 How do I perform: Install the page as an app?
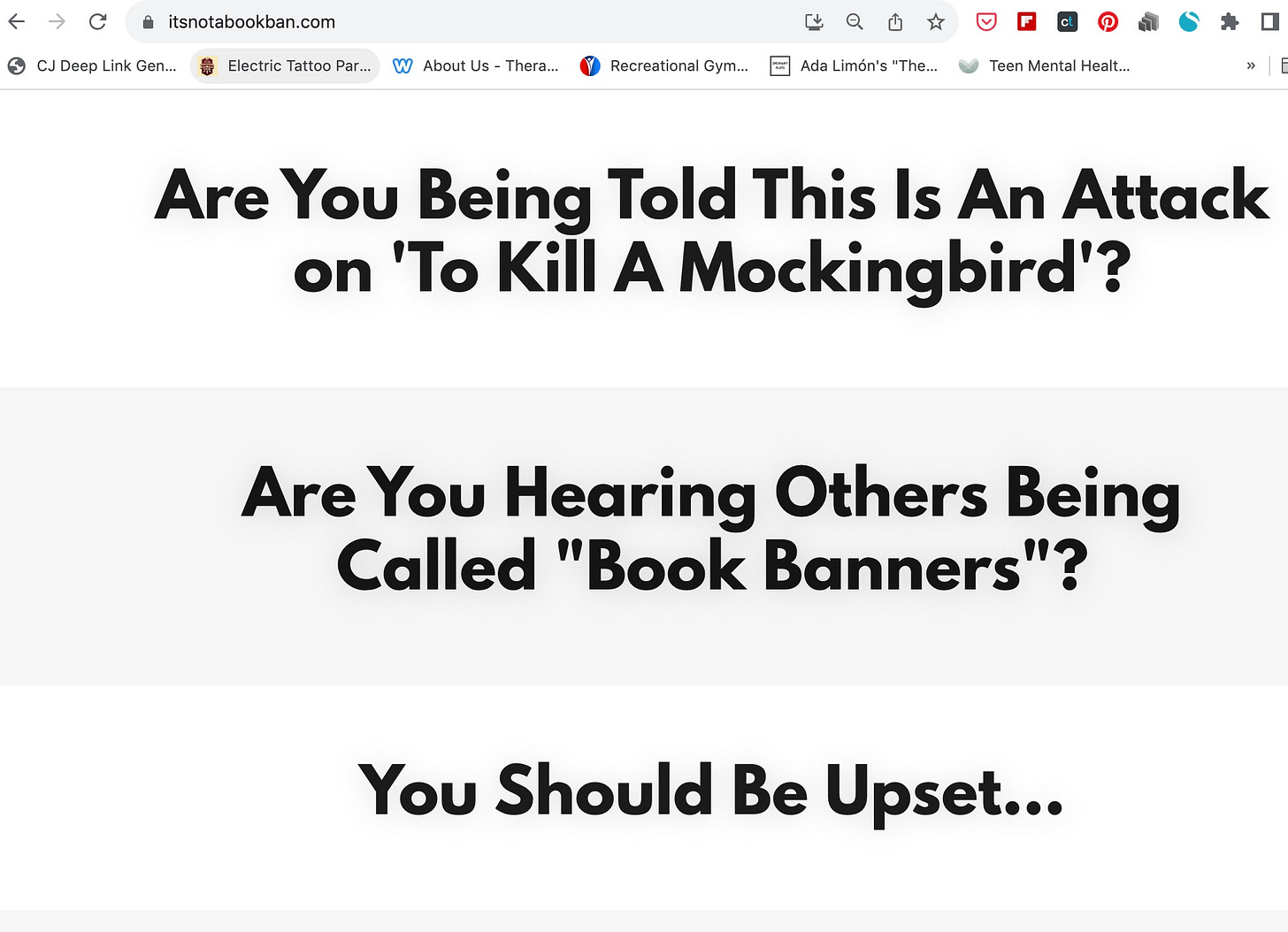(815, 22)
